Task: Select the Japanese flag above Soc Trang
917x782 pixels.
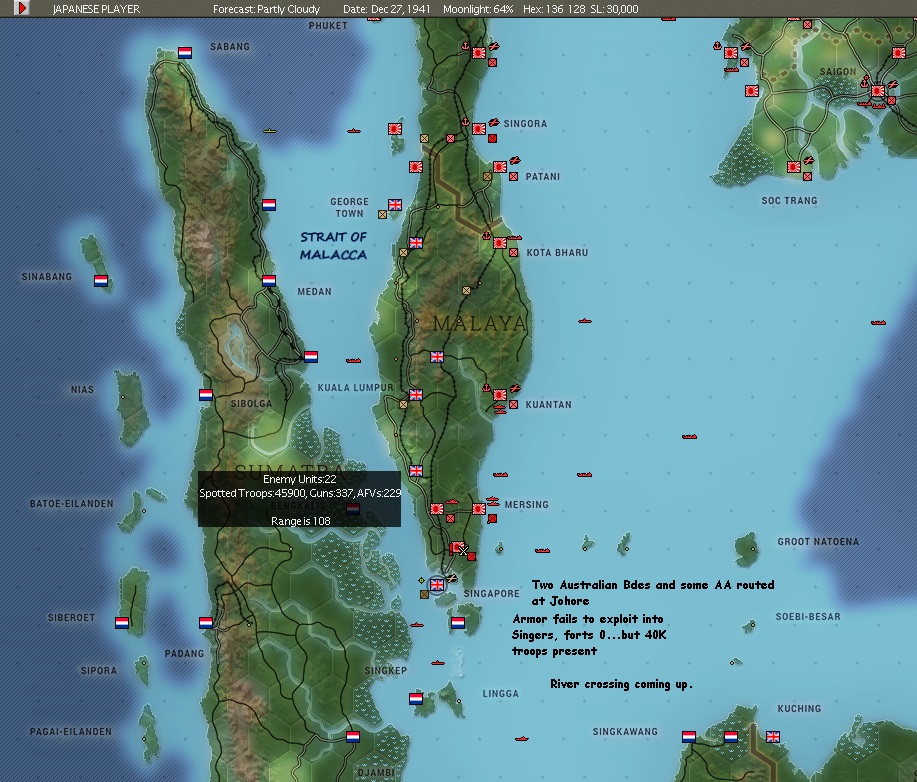Action: pos(794,167)
